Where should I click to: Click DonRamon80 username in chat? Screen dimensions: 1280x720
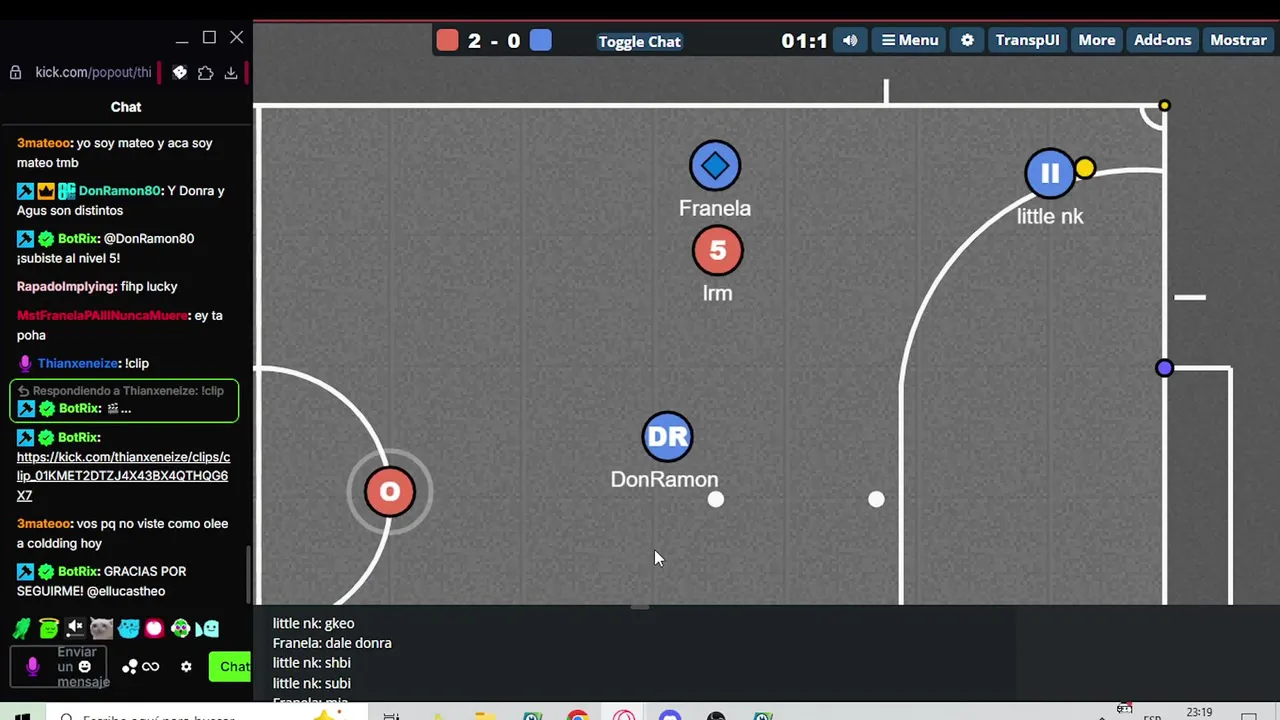pyautogui.click(x=120, y=191)
